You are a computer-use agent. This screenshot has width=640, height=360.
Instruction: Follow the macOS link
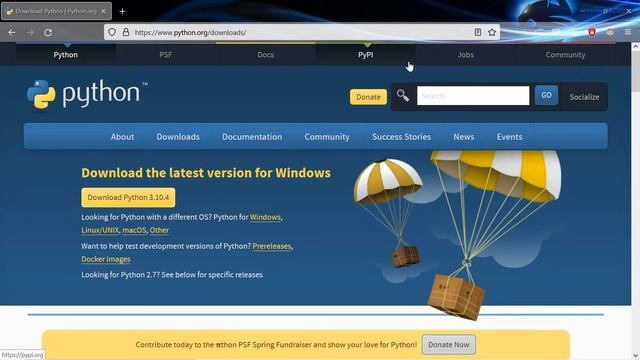coord(134,230)
